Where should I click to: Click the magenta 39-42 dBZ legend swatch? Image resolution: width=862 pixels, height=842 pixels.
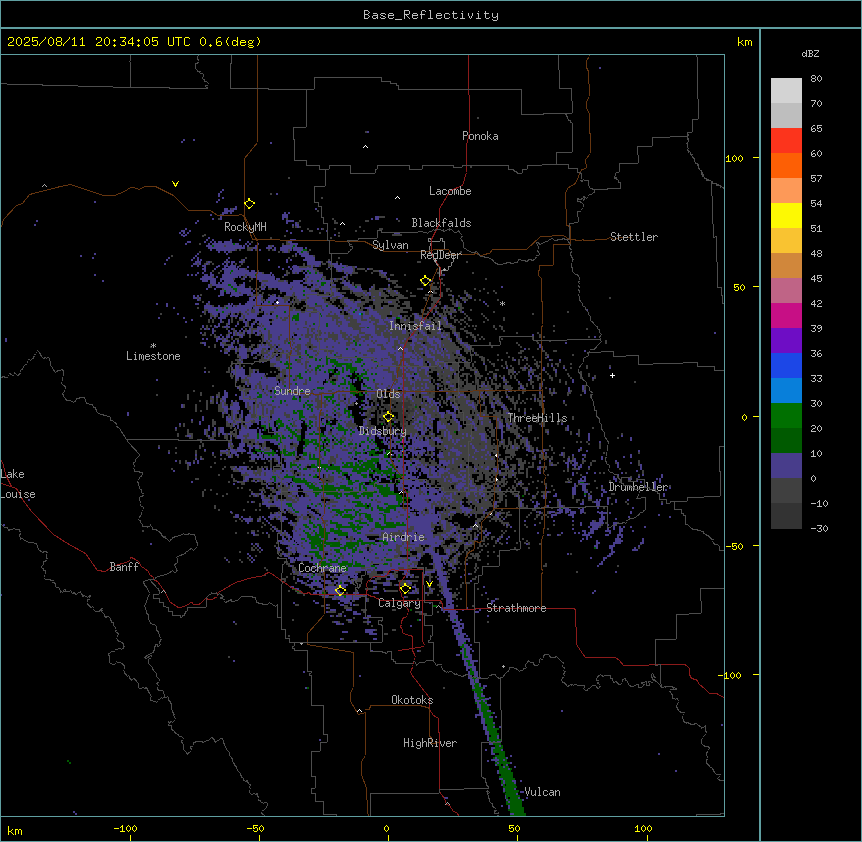tap(786, 315)
